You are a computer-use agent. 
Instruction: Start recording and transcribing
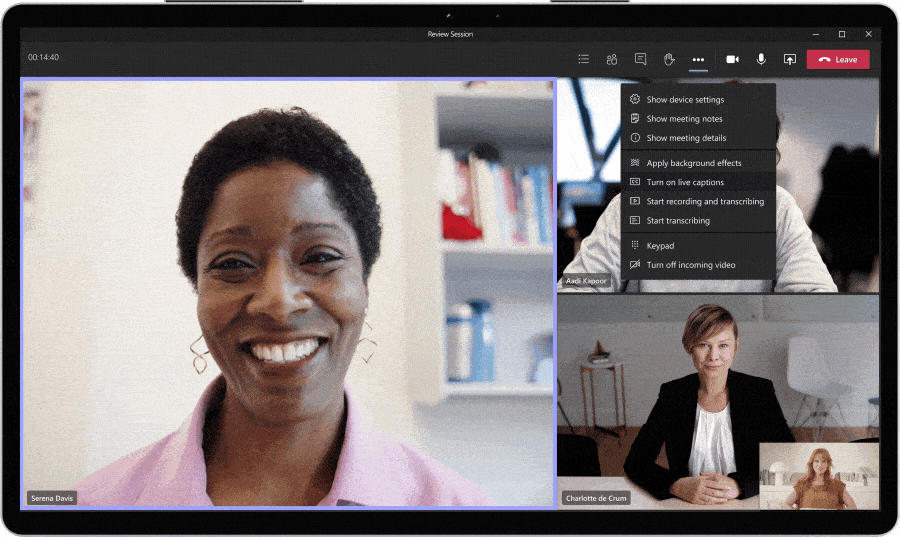705,201
